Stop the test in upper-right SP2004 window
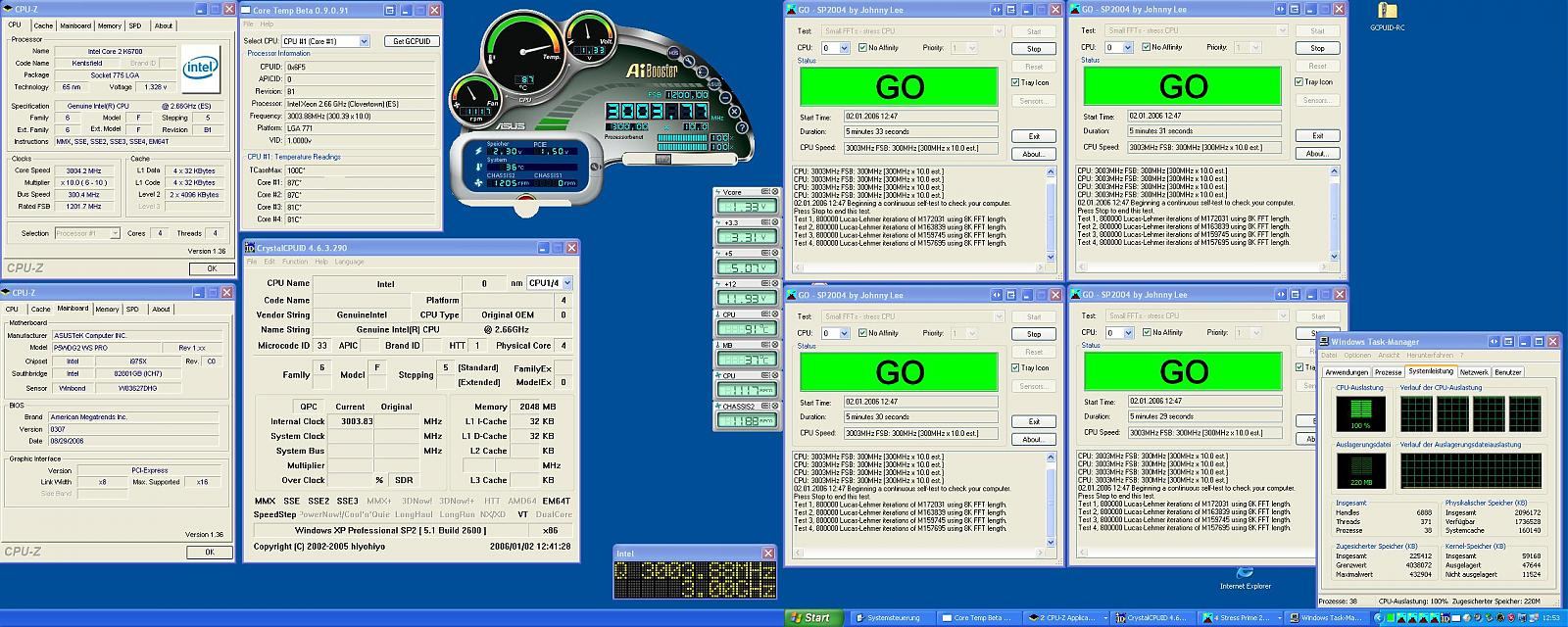Viewport: 1568px width, 627px height. [1317, 48]
